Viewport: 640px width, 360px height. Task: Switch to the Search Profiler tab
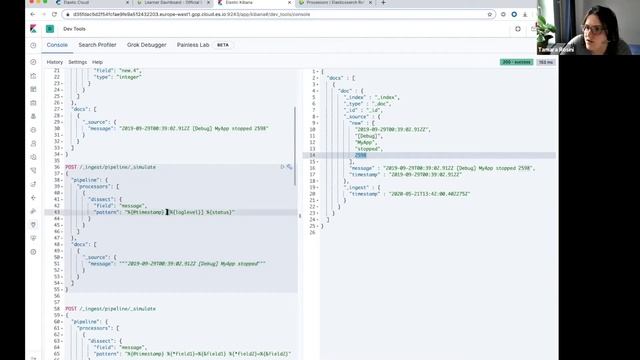coord(97,45)
